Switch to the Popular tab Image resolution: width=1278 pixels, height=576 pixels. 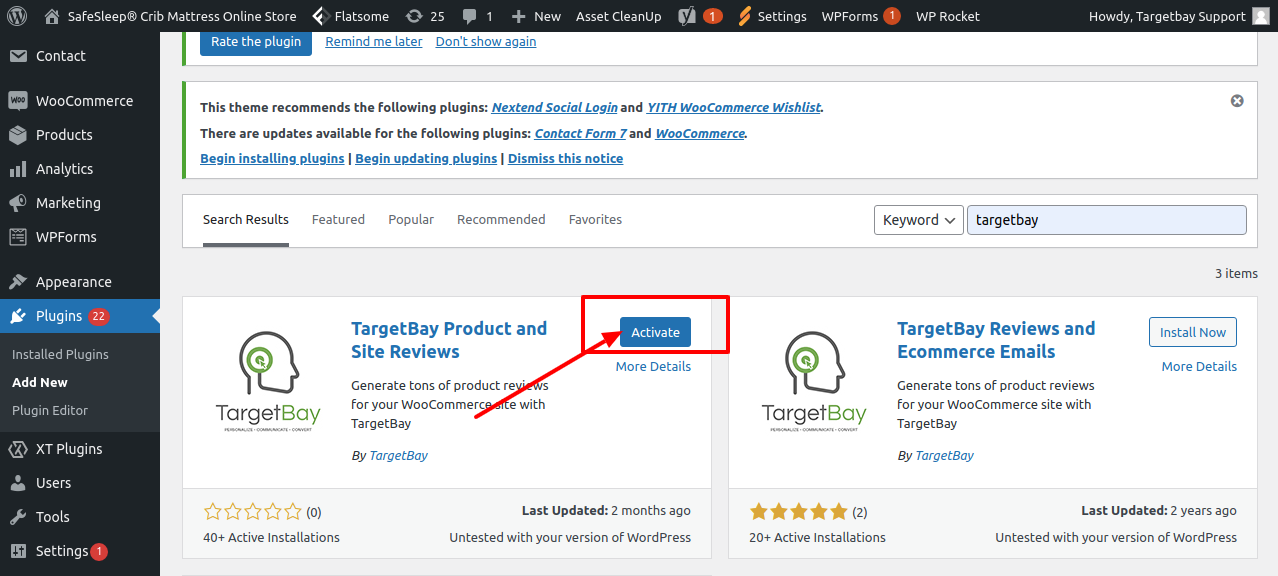[x=411, y=220]
